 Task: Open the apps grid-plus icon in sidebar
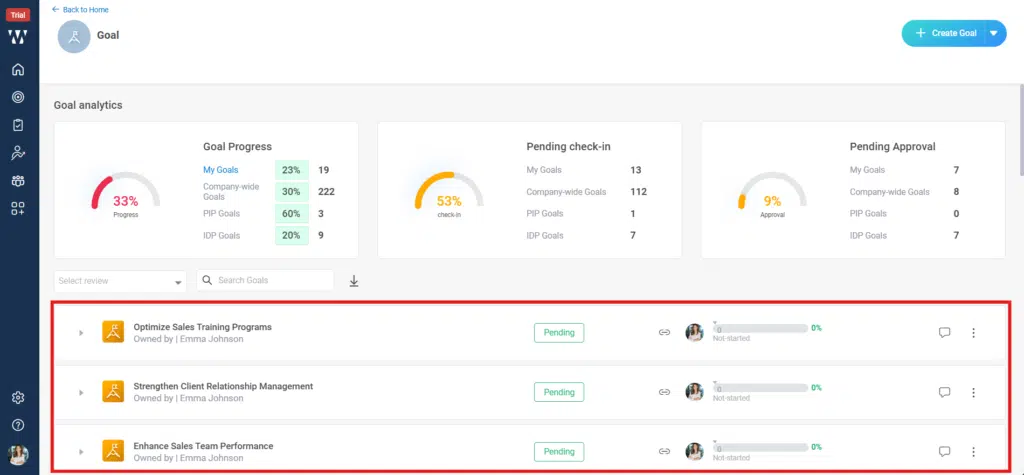click(18, 208)
